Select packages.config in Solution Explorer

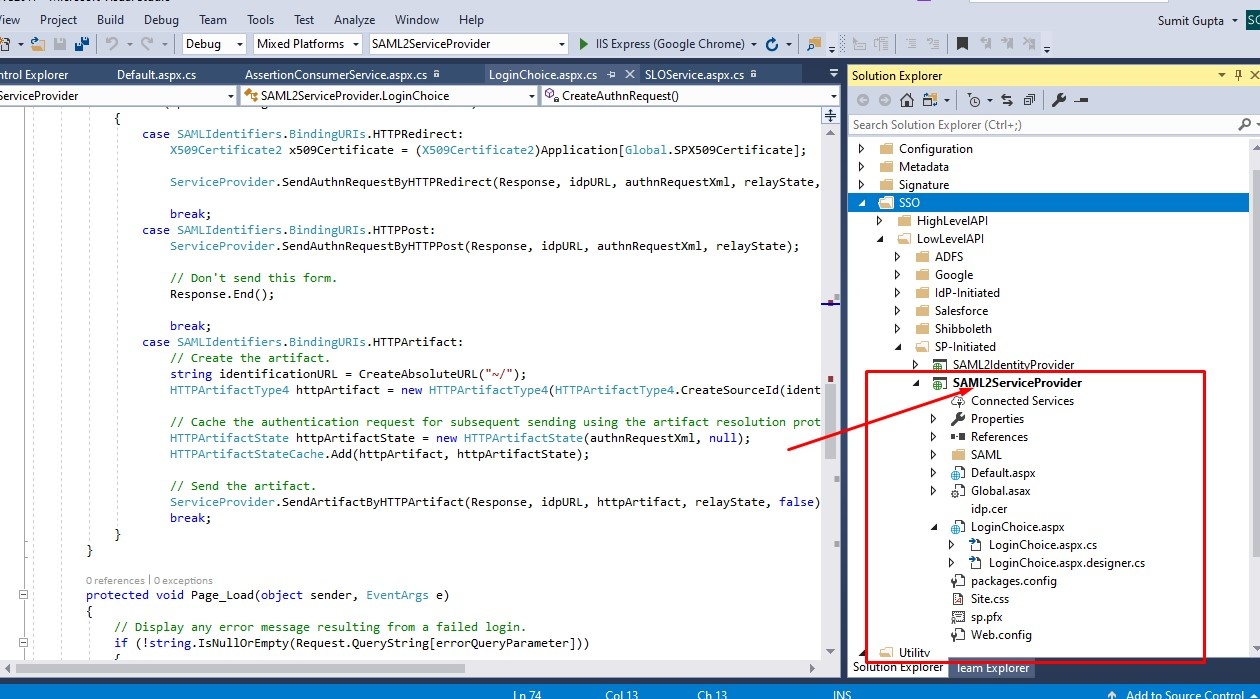1013,581
